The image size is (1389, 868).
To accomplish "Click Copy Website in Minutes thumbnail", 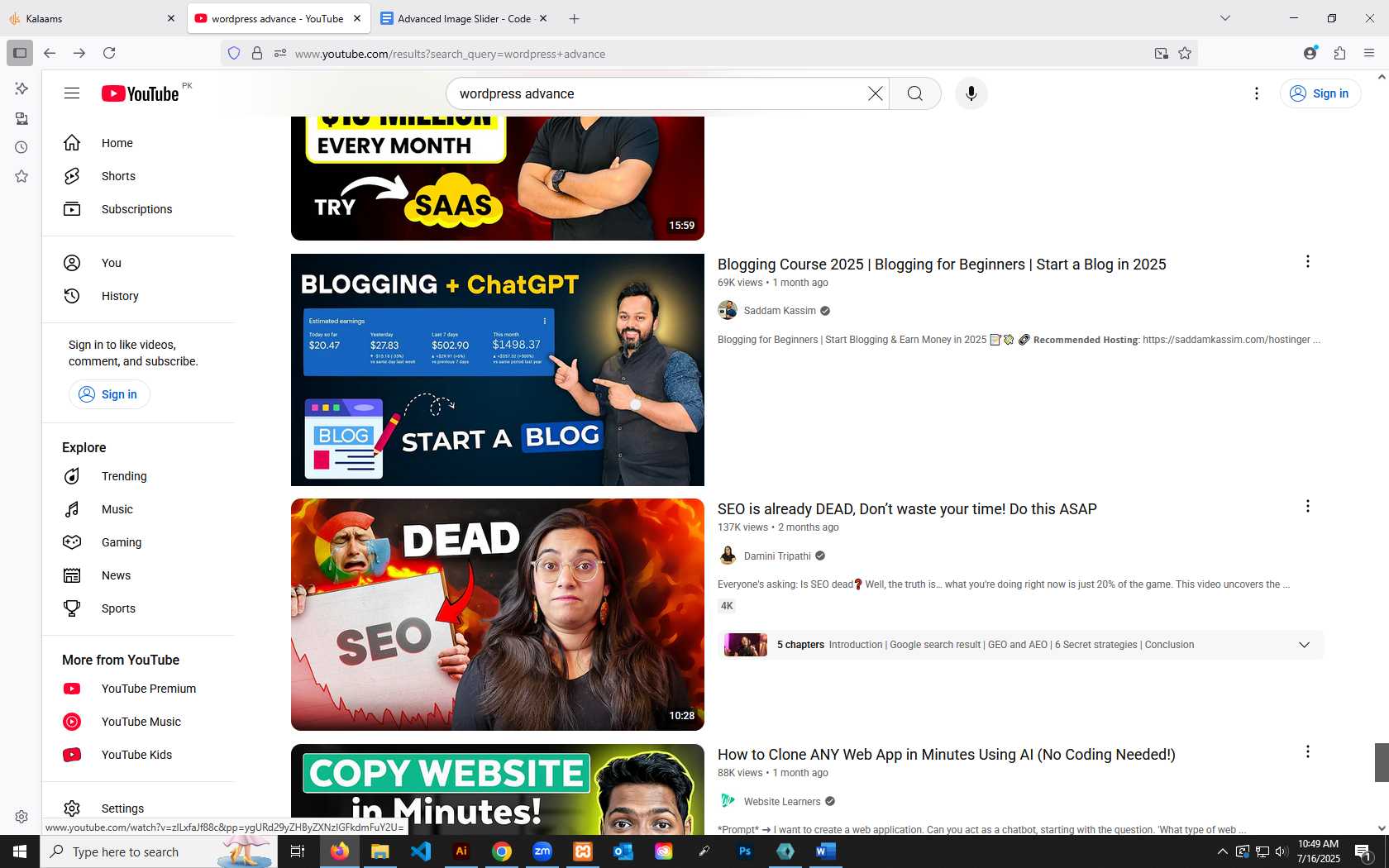I will [x=498, y=789].
